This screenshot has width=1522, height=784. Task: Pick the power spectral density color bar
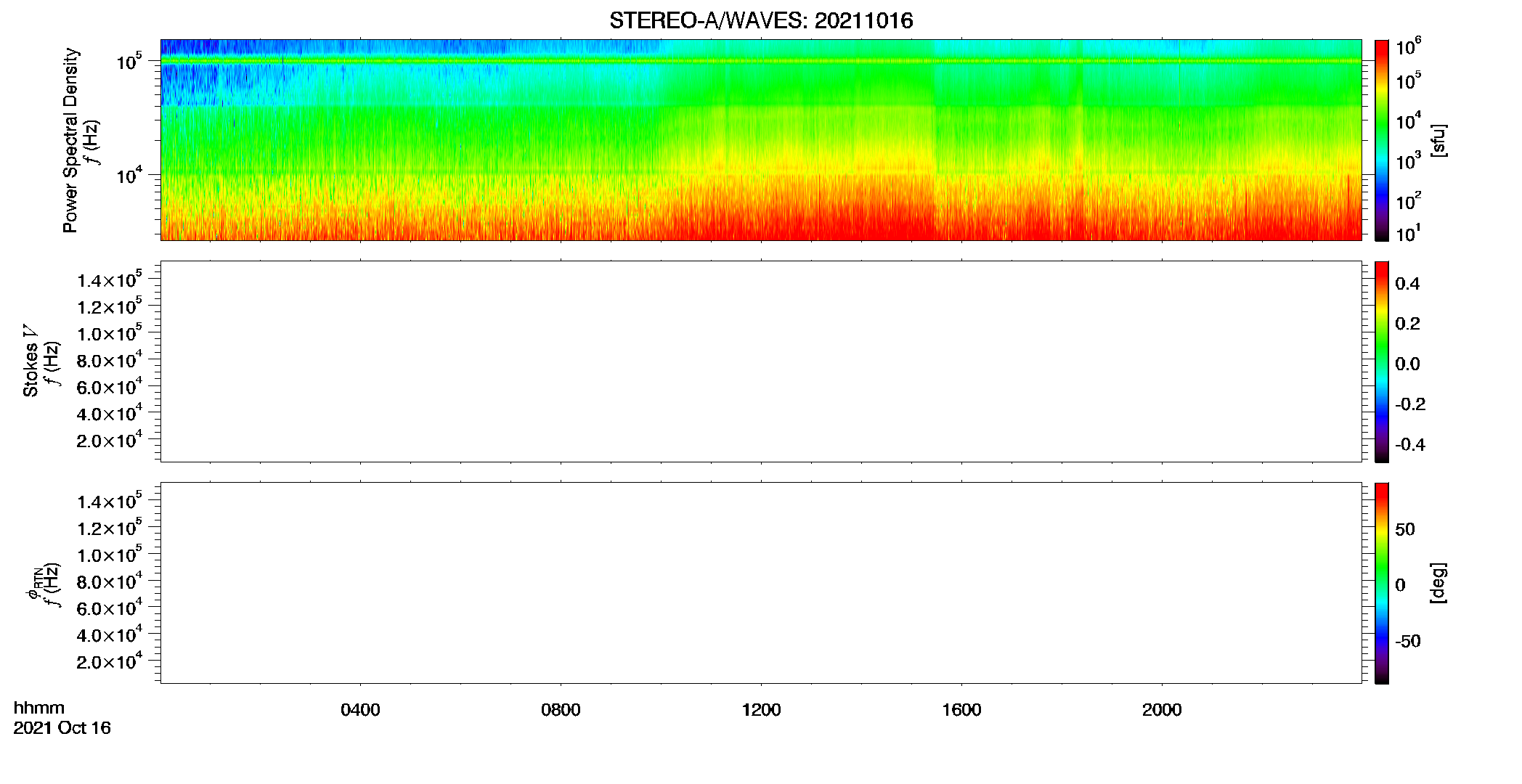tap(1382, 140)
